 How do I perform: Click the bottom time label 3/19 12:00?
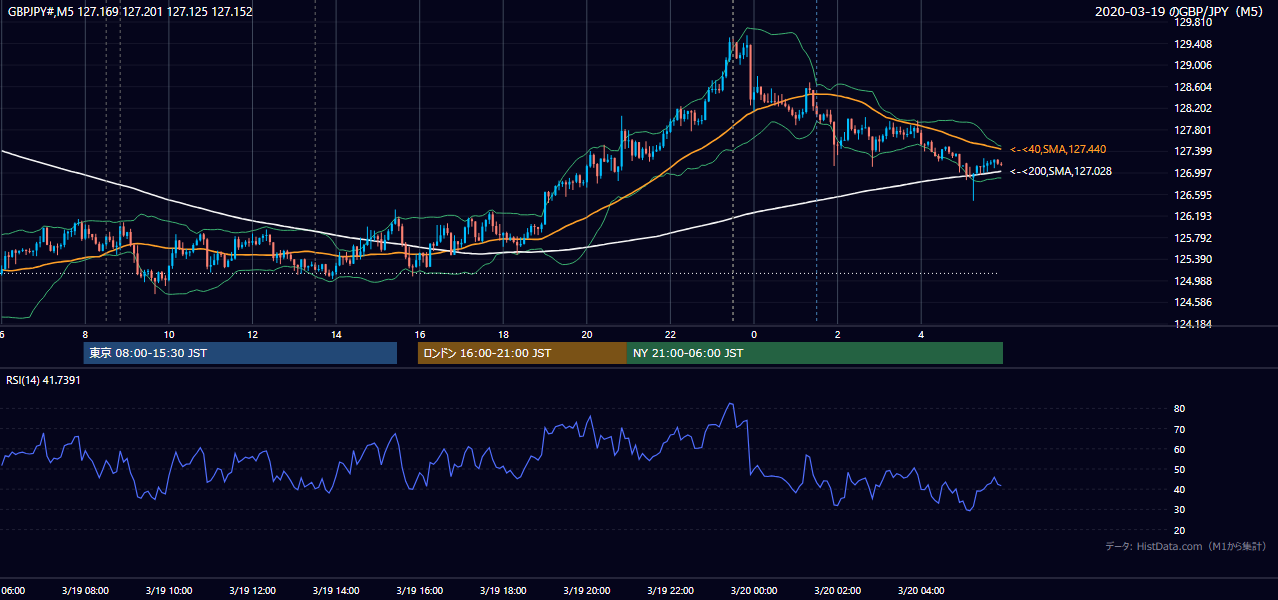click(x=251, y=591)
